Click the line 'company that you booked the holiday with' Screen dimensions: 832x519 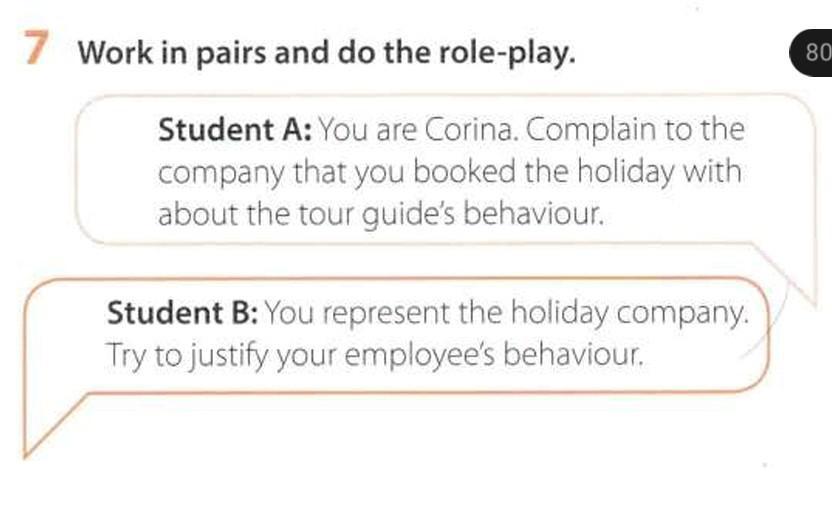click(x=450, y=172)
